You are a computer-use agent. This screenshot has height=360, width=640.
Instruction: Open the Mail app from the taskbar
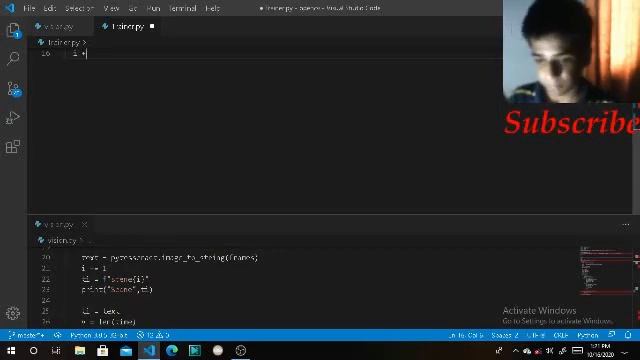[x=126, y=351]
